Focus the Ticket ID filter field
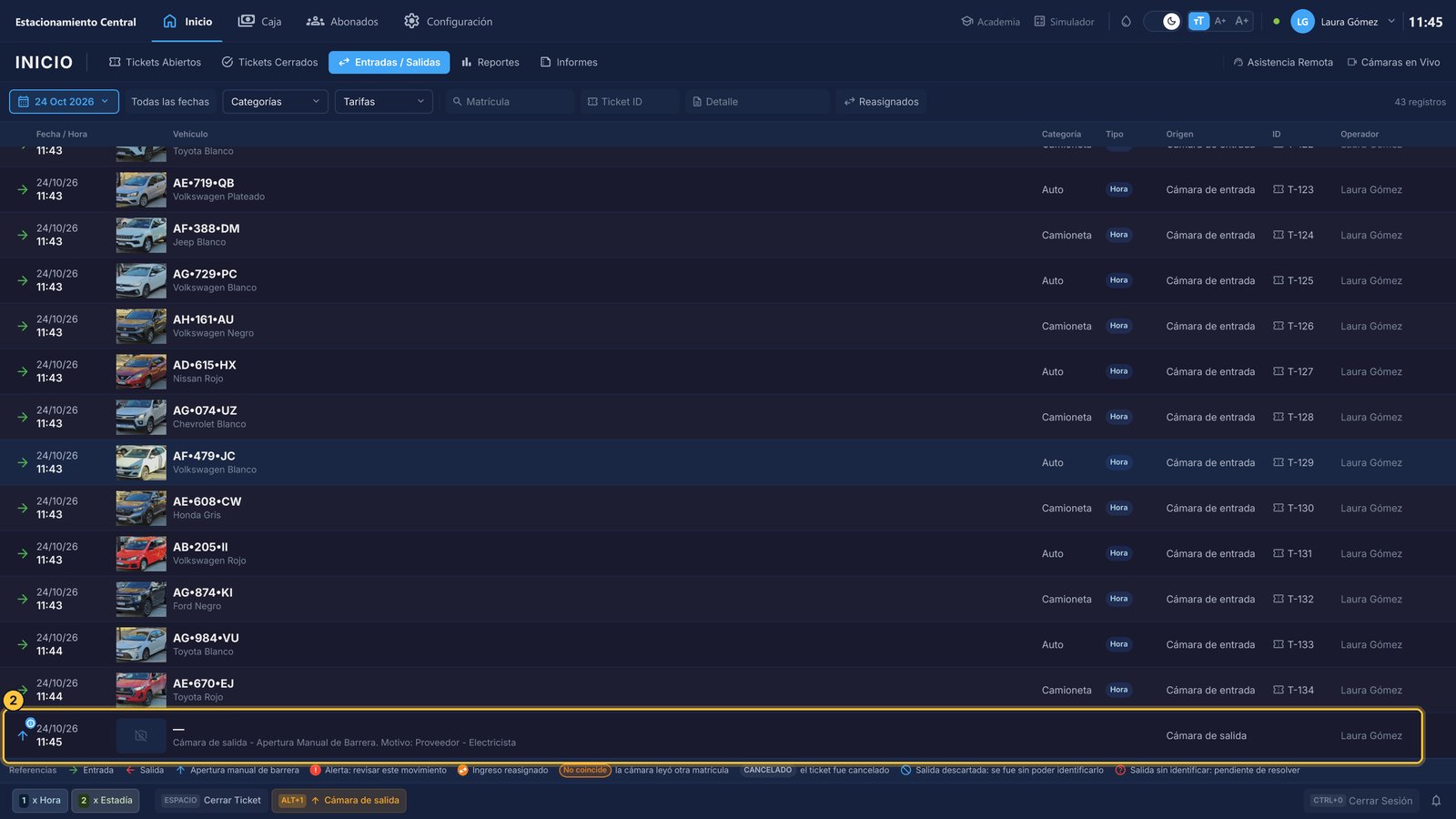 click(x=630, y=101)
